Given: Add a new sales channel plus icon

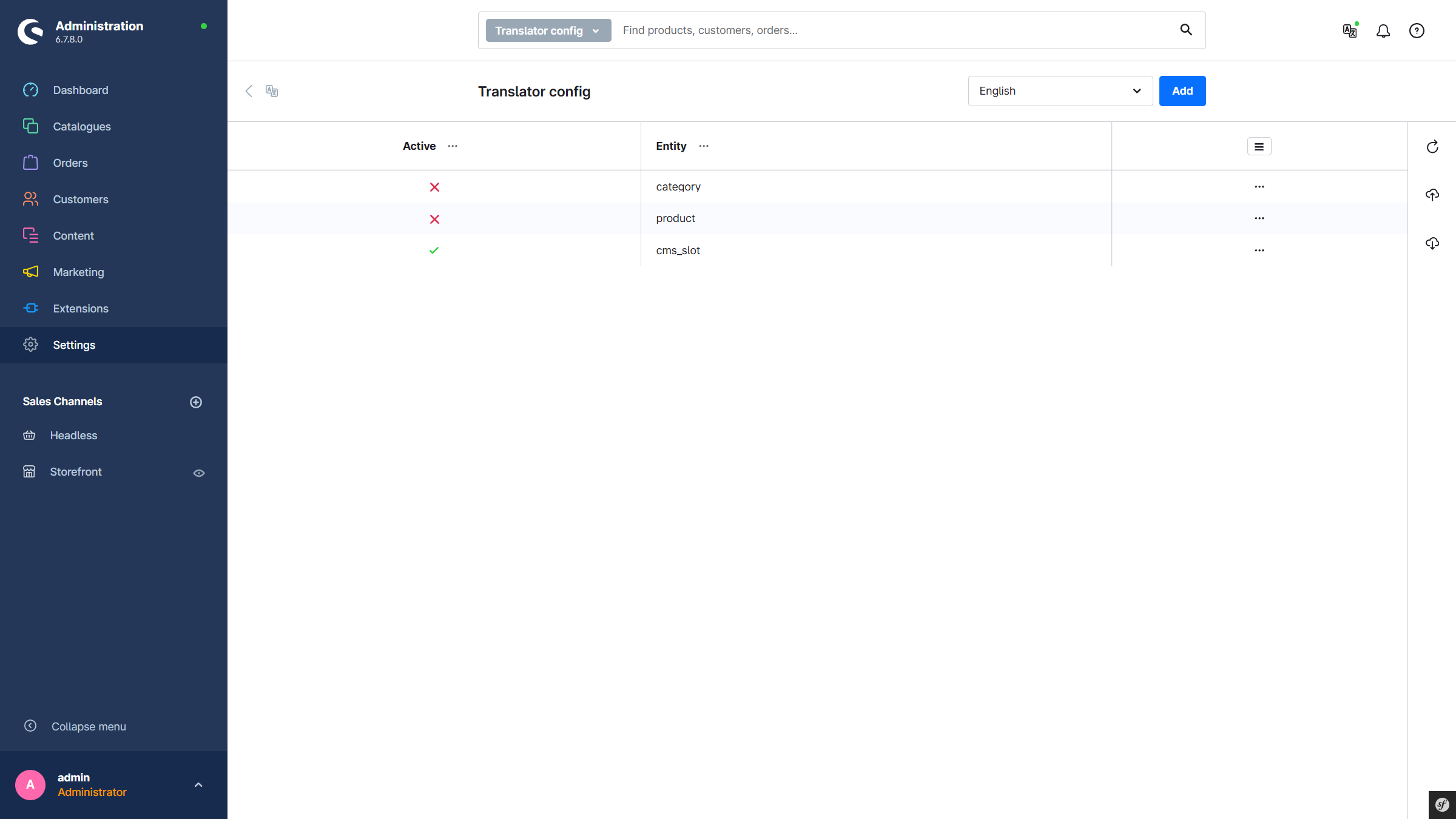Looking at the screenshot, I should coord(196,402).
